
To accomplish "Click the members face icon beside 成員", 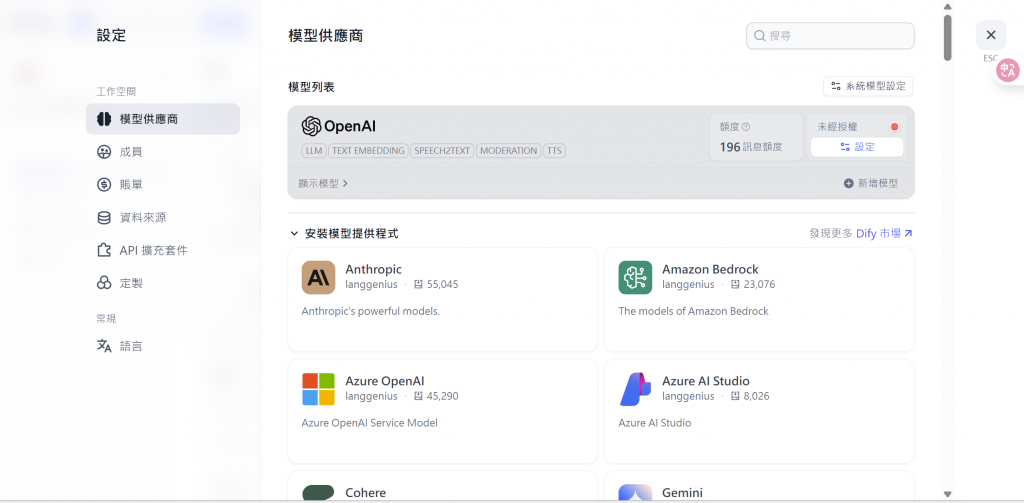I will pyautogui.click(x=104, y=152).
